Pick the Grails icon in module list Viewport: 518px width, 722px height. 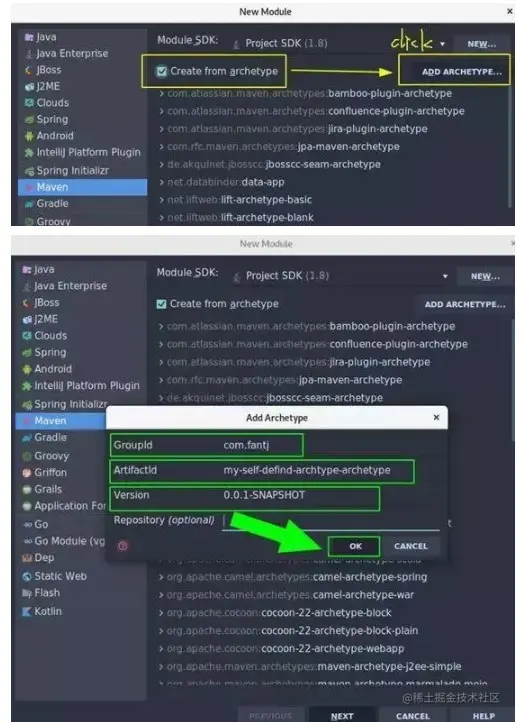coord(27,489)
